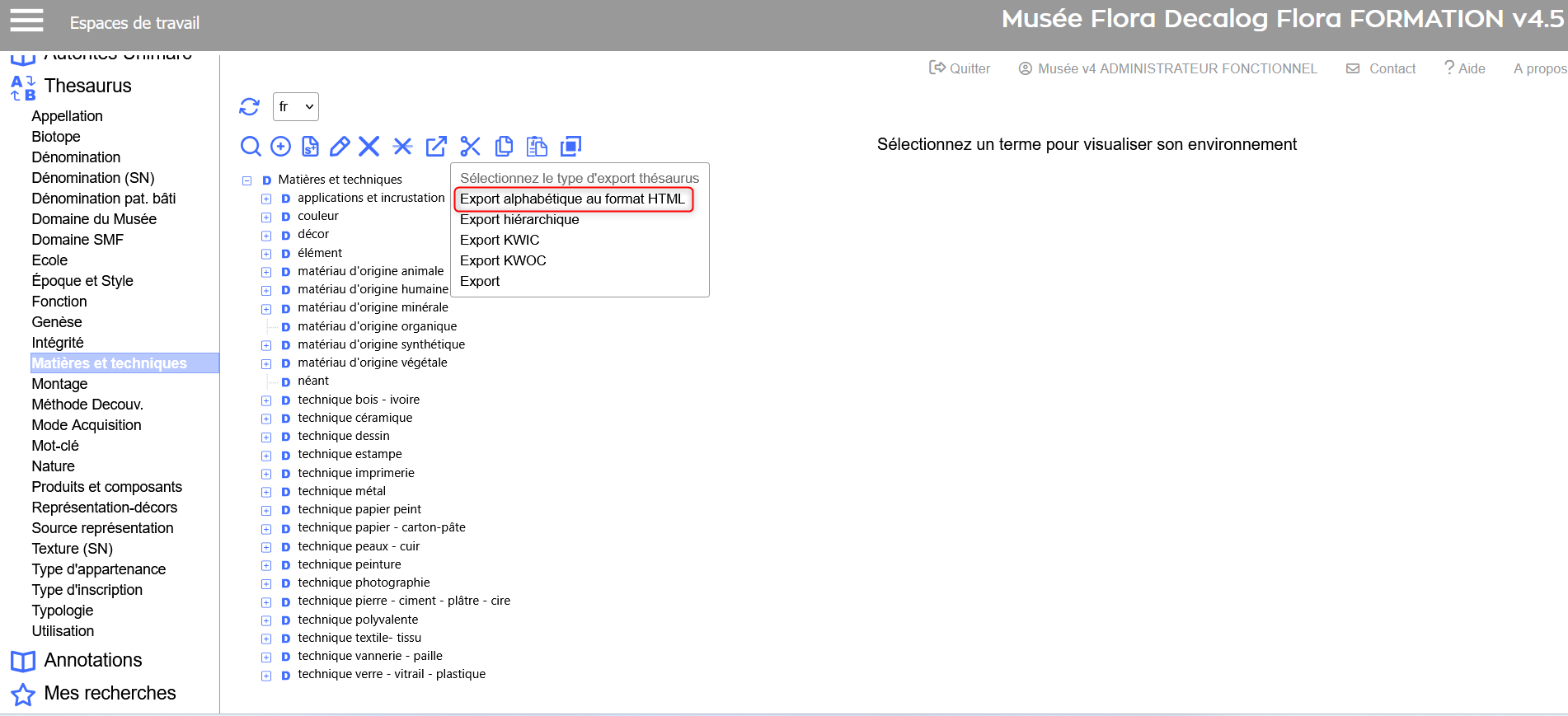Paste term with the clipboard icon
Image resolution: width=1568 pixels, height=716 pixels.
click(x=537, y=147)
